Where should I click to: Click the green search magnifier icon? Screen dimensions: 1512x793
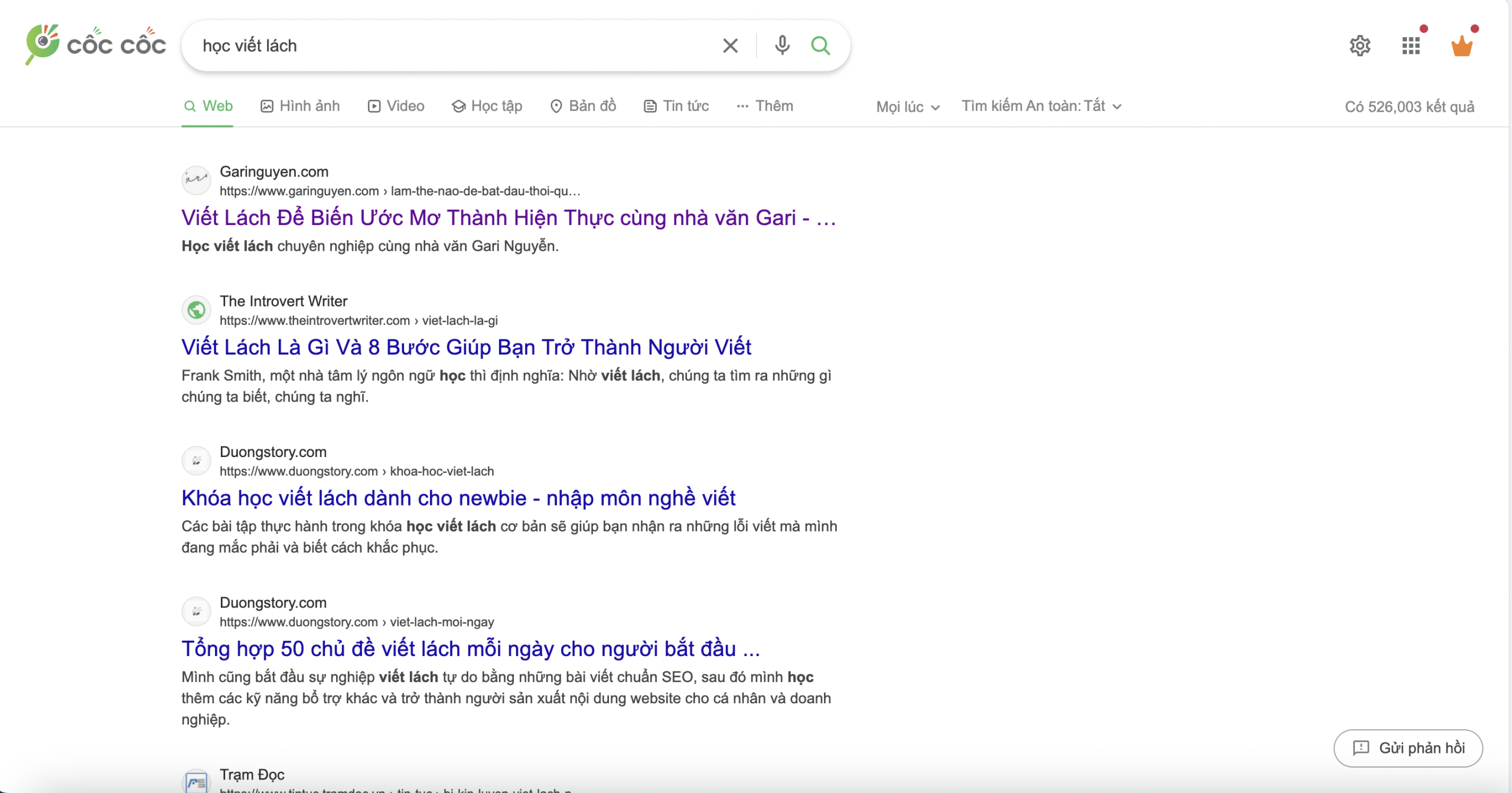click(820, 45)
